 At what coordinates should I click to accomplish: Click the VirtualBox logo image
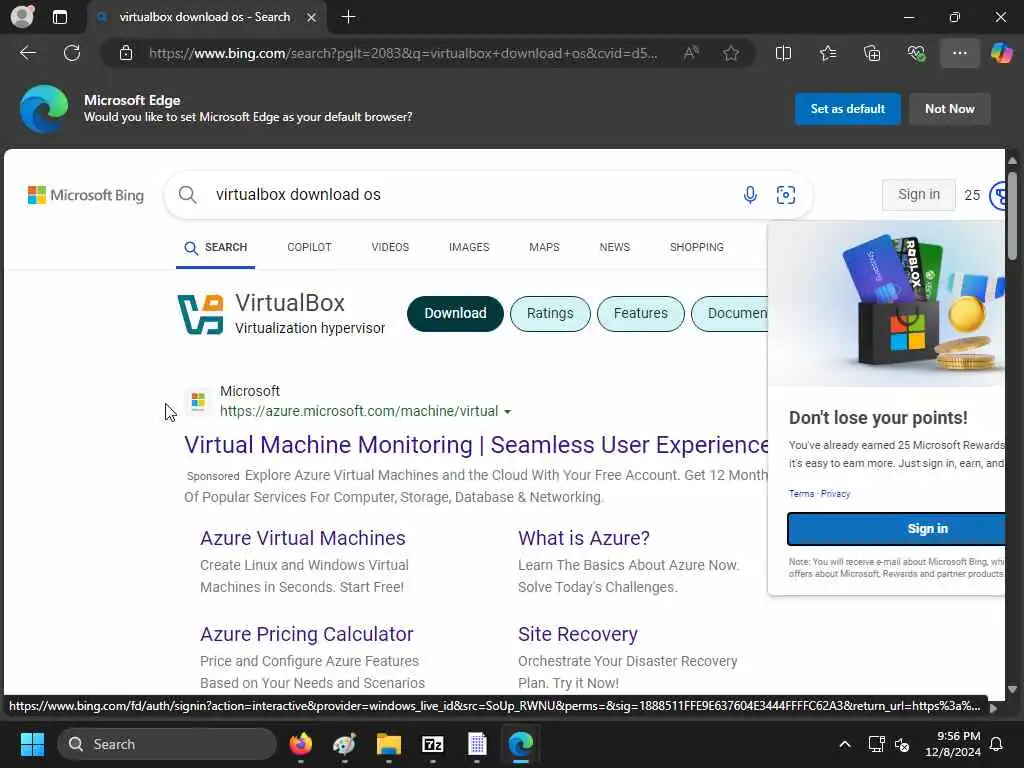pos(200,314)
